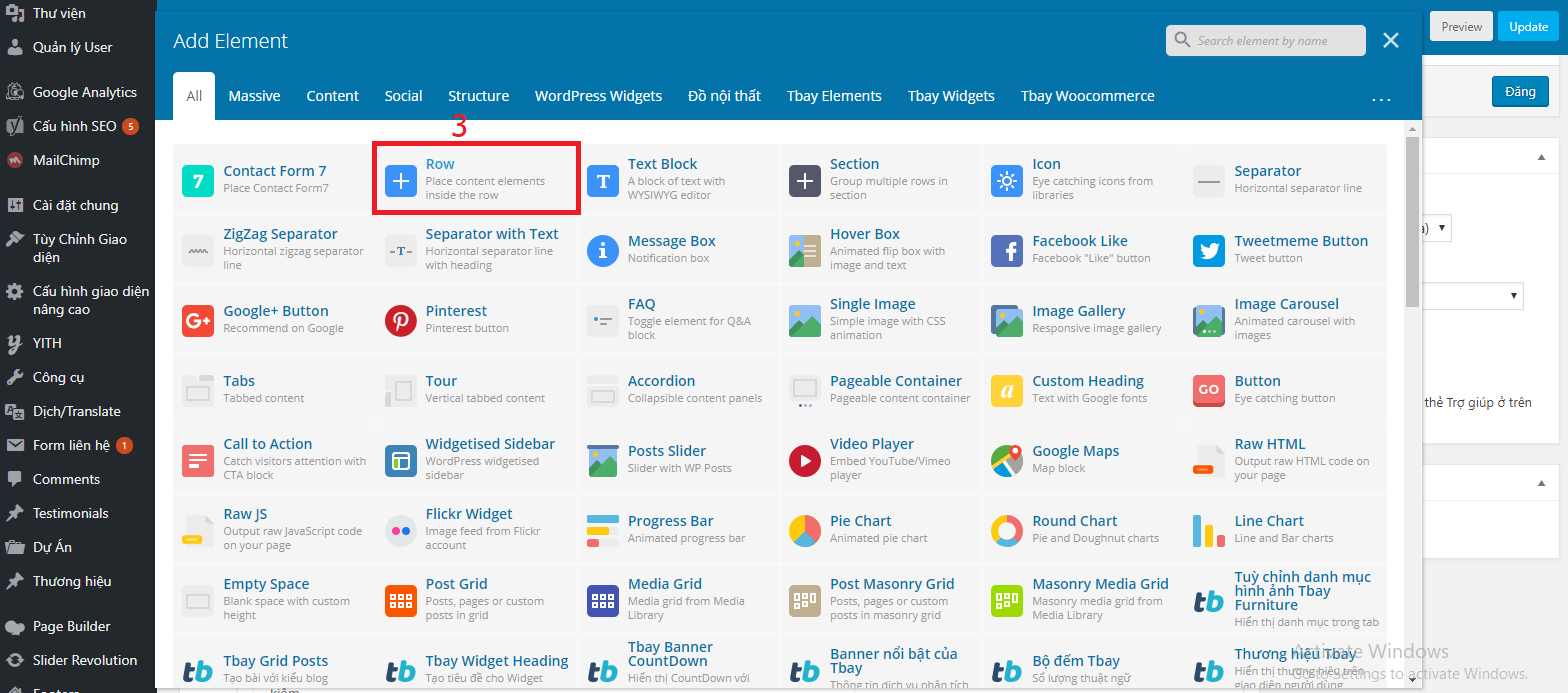1568x693 pixels.
Task: Click the Masonry Media Grid icon
Action: click(x=1007, y=601)
